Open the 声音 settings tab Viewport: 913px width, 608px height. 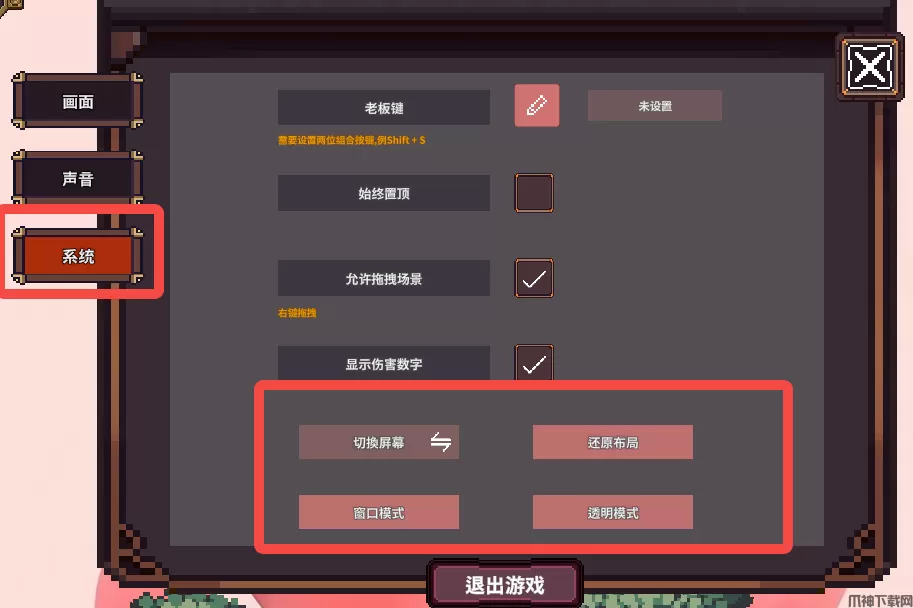coord(77,178)
